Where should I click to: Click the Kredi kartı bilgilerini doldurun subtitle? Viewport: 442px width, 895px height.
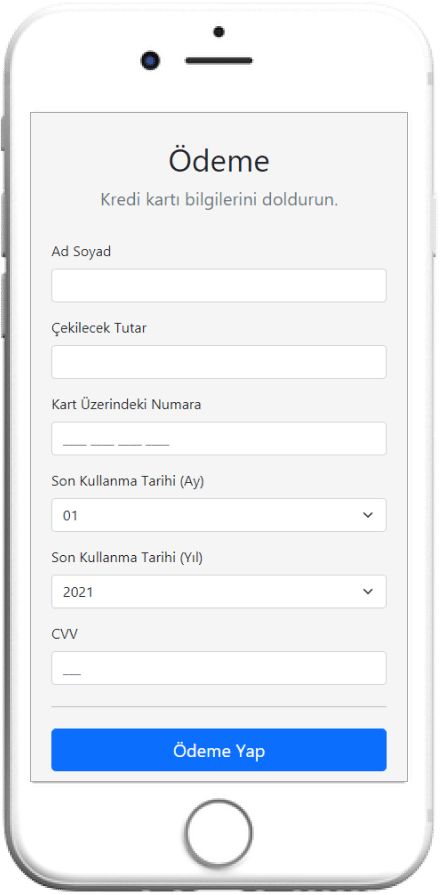point(219,200)
